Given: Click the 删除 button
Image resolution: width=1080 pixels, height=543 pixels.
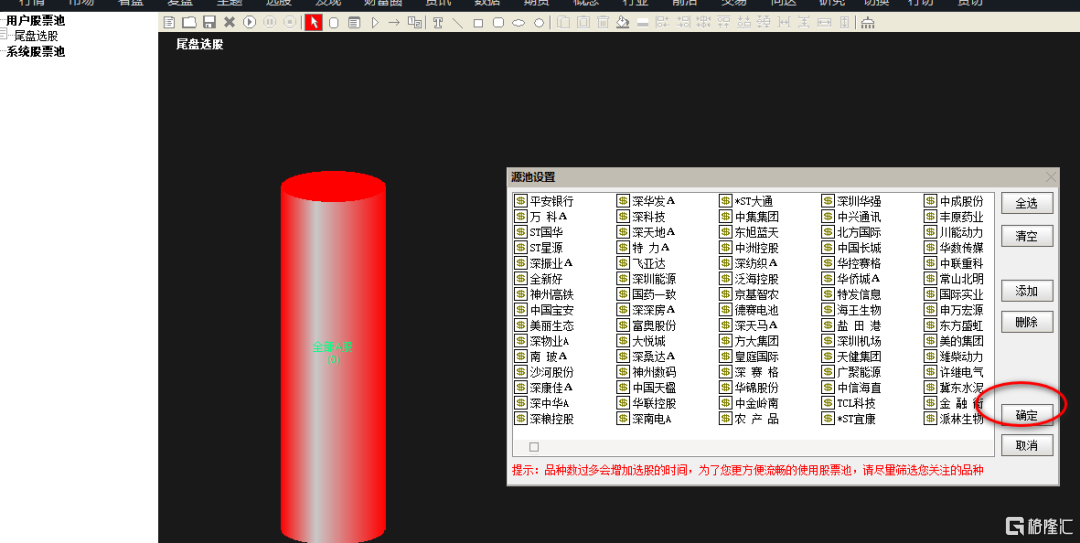Looking at the screenshot, I should click(1027, 322).
